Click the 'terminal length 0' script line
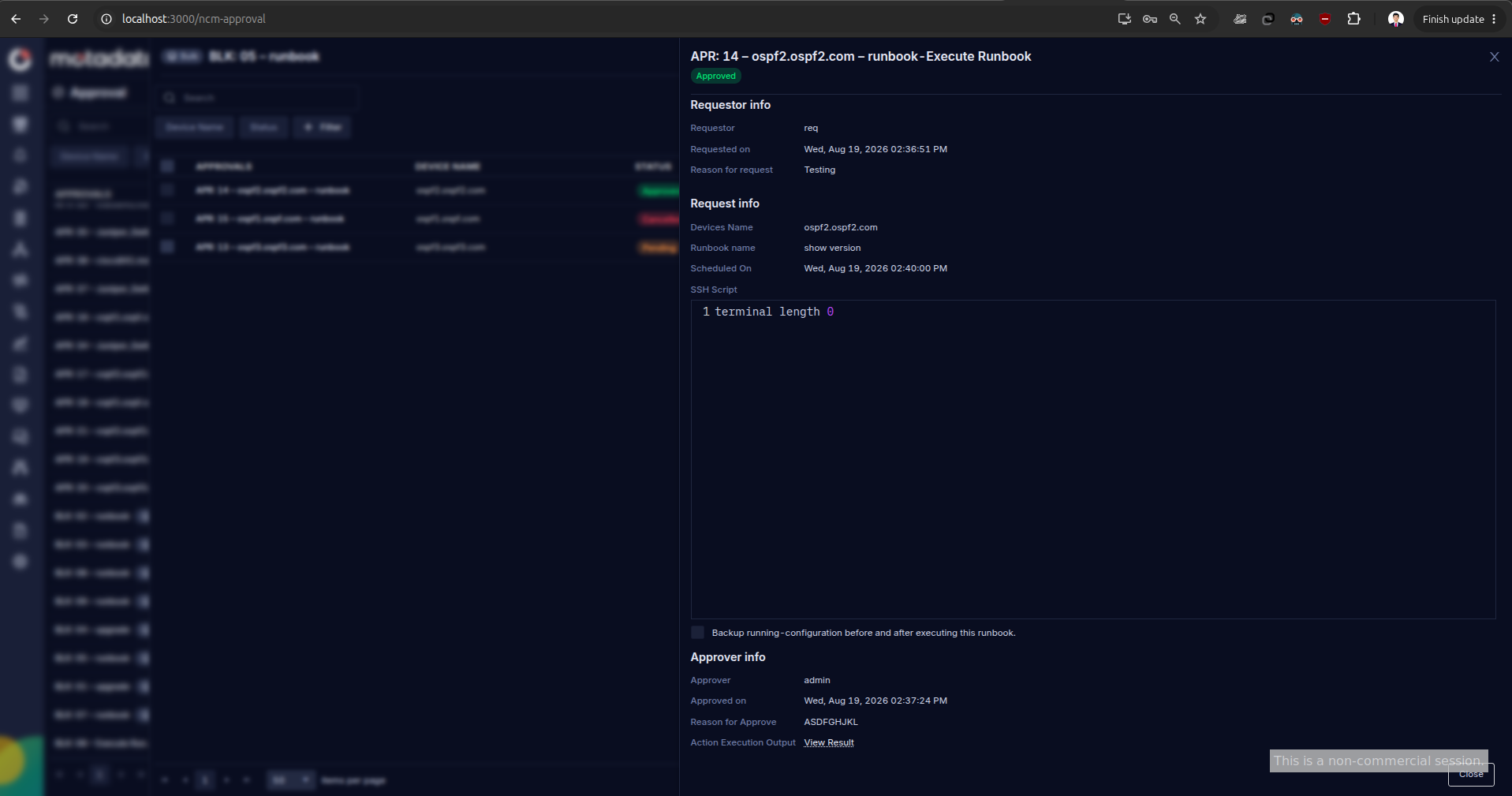The image size is (1512, 796). (x=774, y=312)
